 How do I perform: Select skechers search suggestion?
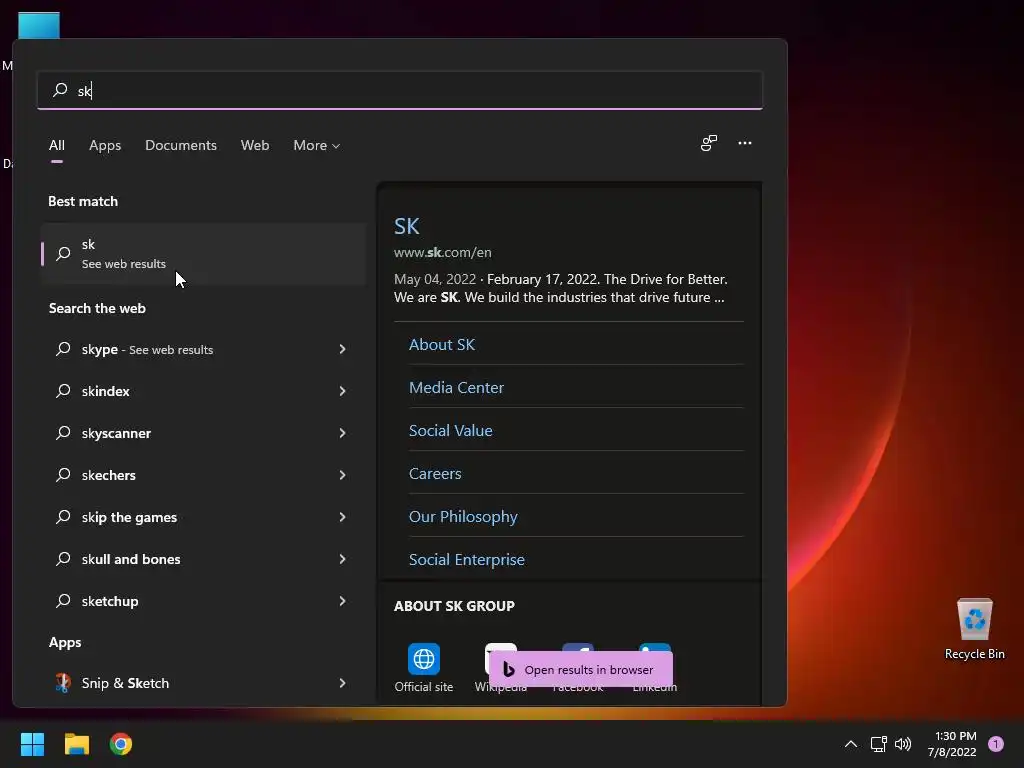pos(201,475)
